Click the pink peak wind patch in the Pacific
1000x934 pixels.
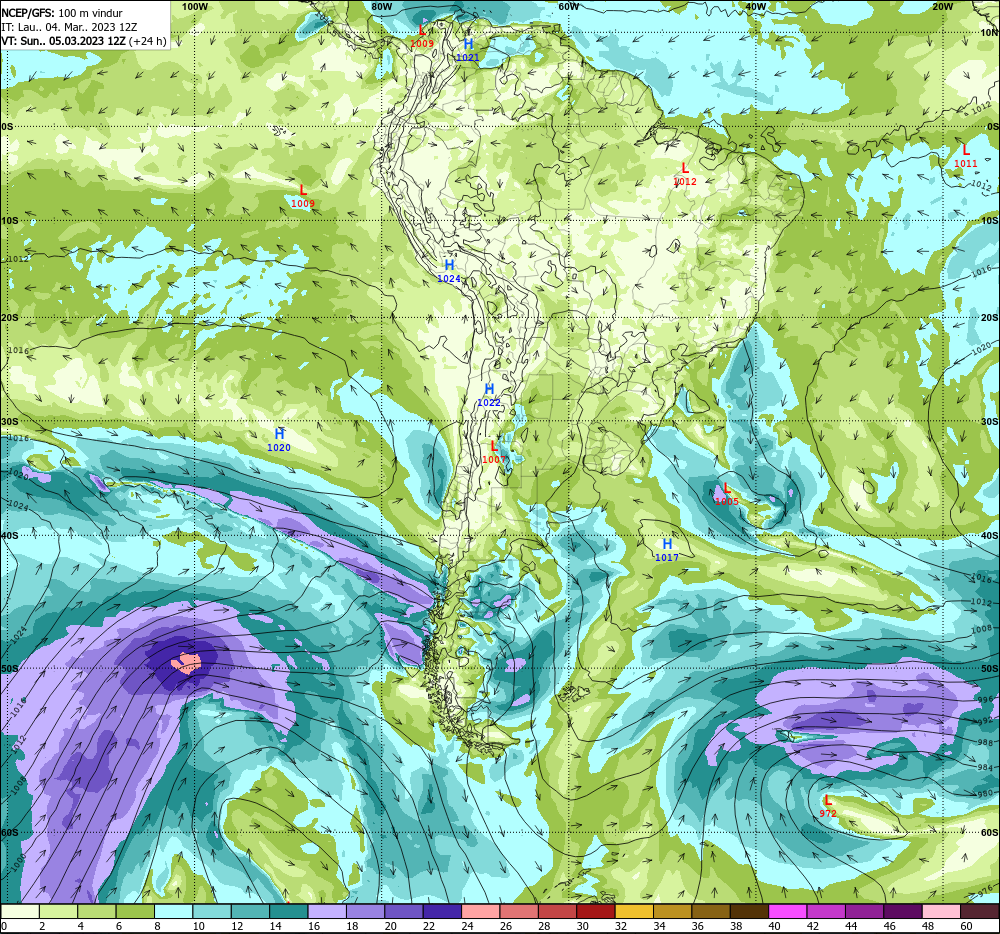point(186,663)
